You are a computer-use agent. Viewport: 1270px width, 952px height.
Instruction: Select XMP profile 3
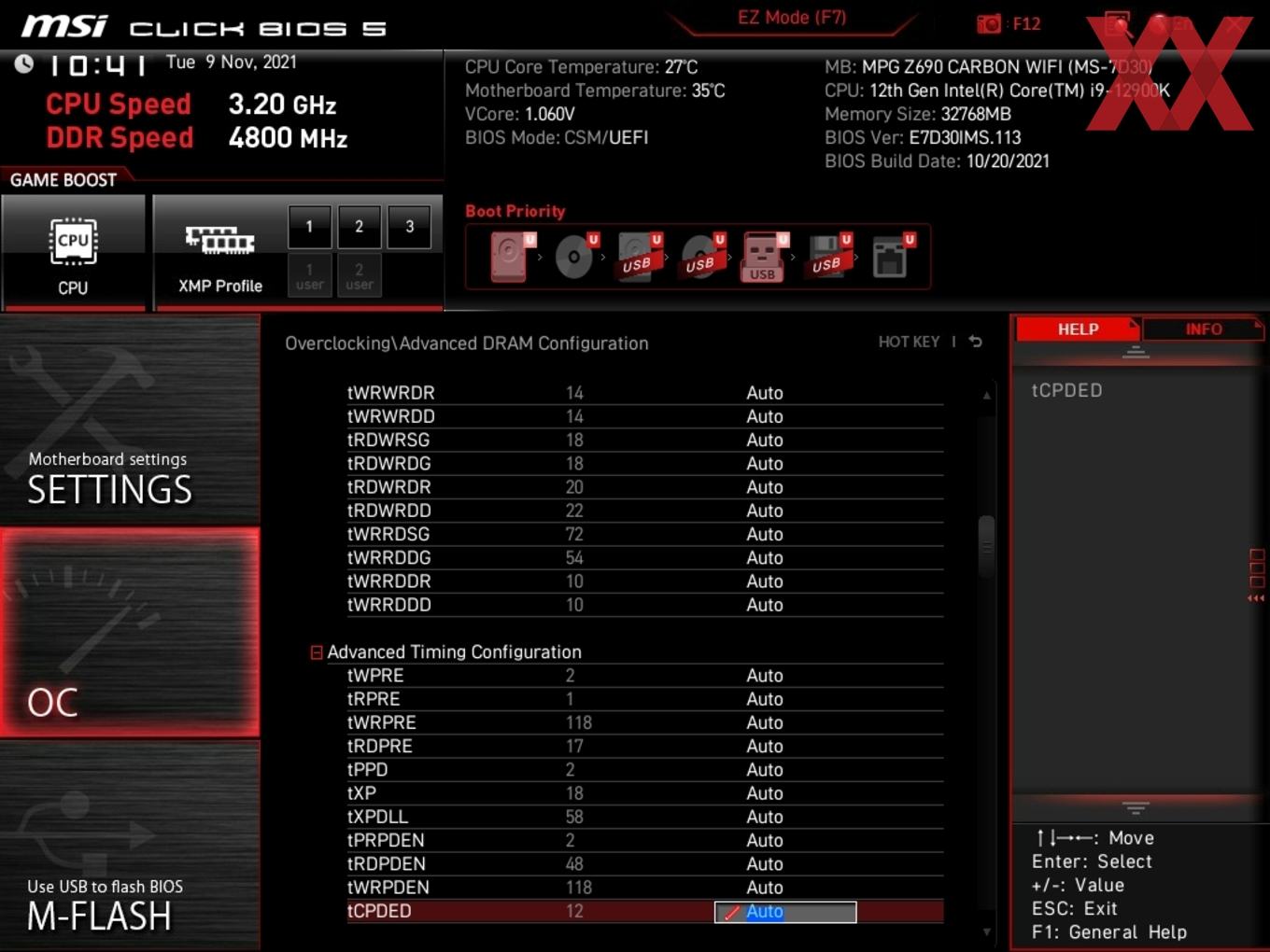(409, 227)
